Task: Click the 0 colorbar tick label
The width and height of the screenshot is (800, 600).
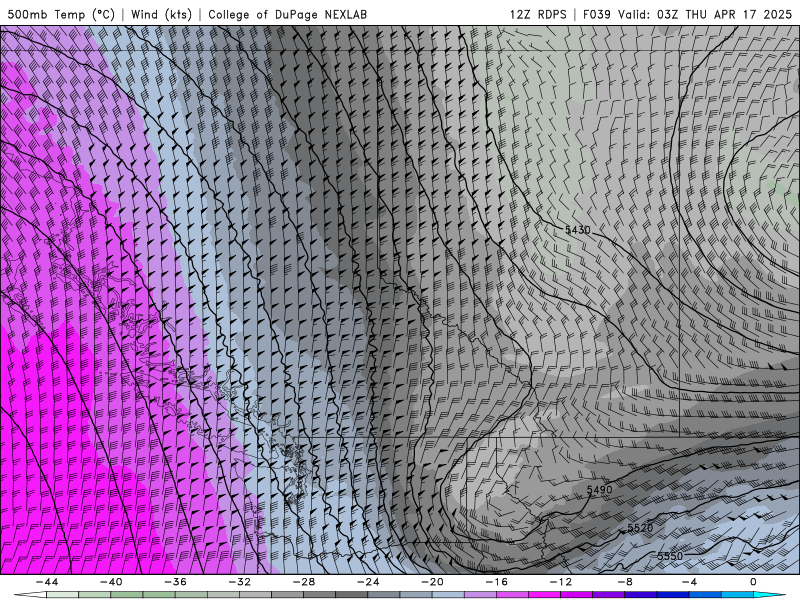Action: tap(754, 582)
